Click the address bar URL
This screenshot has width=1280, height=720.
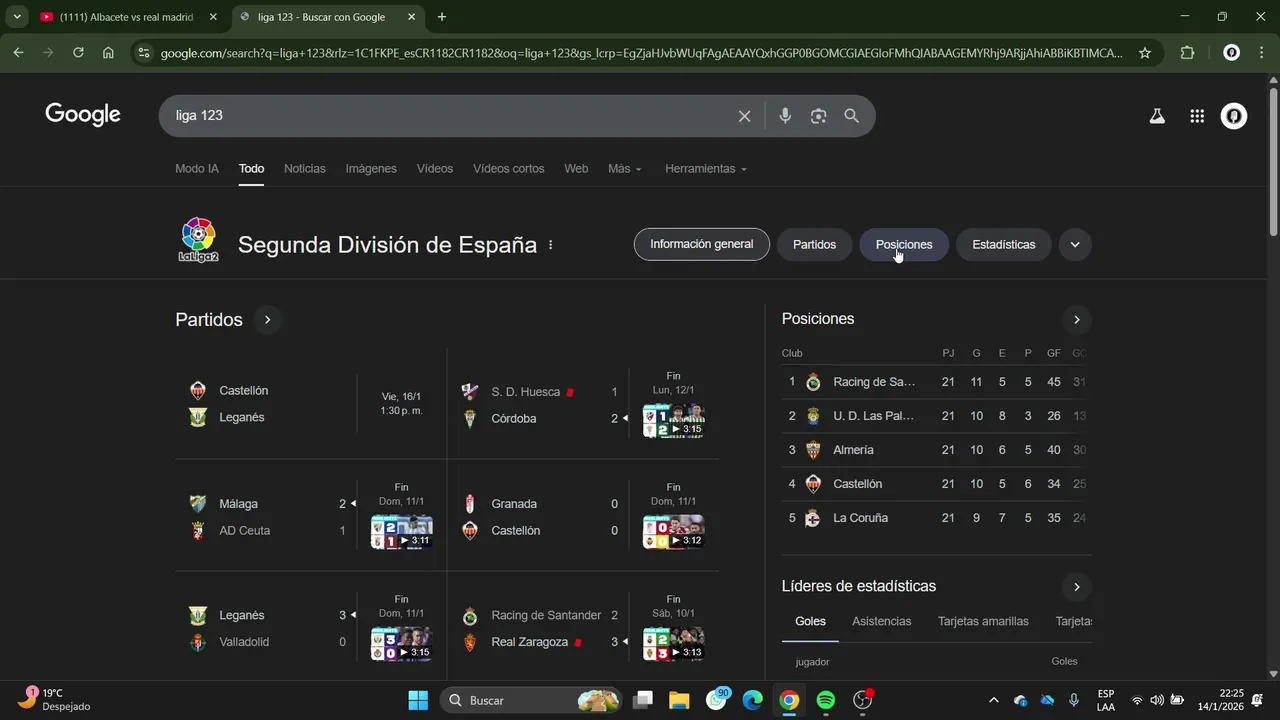click(640, 53)
